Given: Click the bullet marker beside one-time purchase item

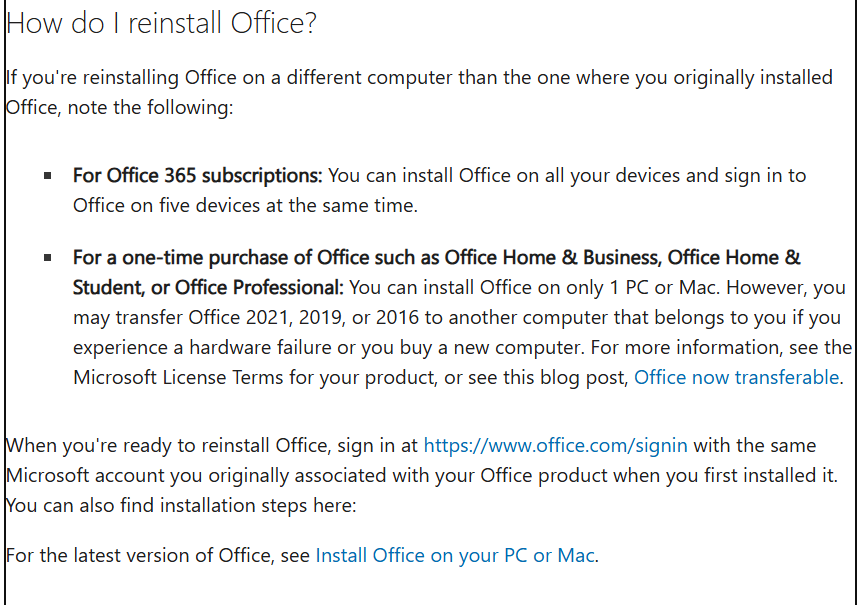Looking at the screenshot, I should (47, 258).
